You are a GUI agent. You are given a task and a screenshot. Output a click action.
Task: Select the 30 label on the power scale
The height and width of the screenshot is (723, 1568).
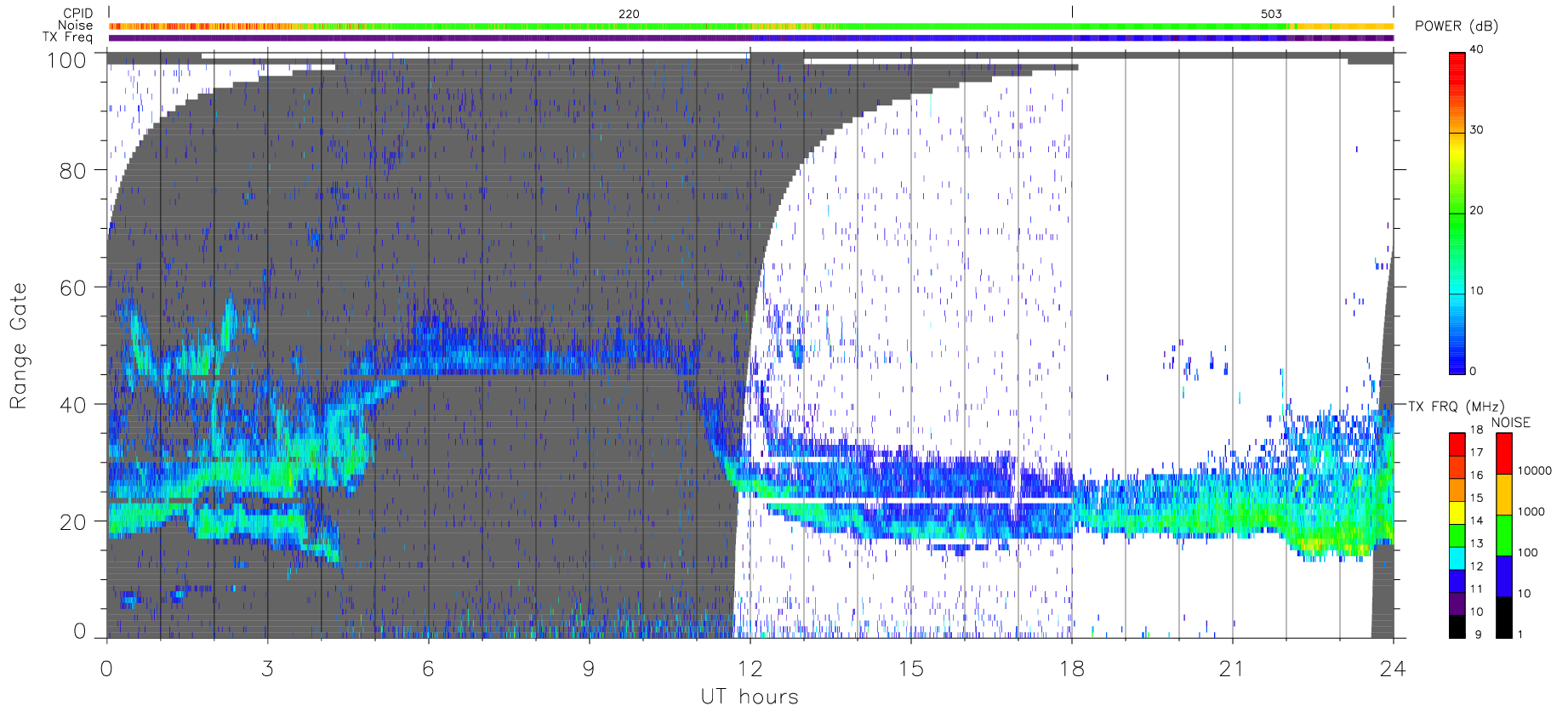coord(1476,130)
